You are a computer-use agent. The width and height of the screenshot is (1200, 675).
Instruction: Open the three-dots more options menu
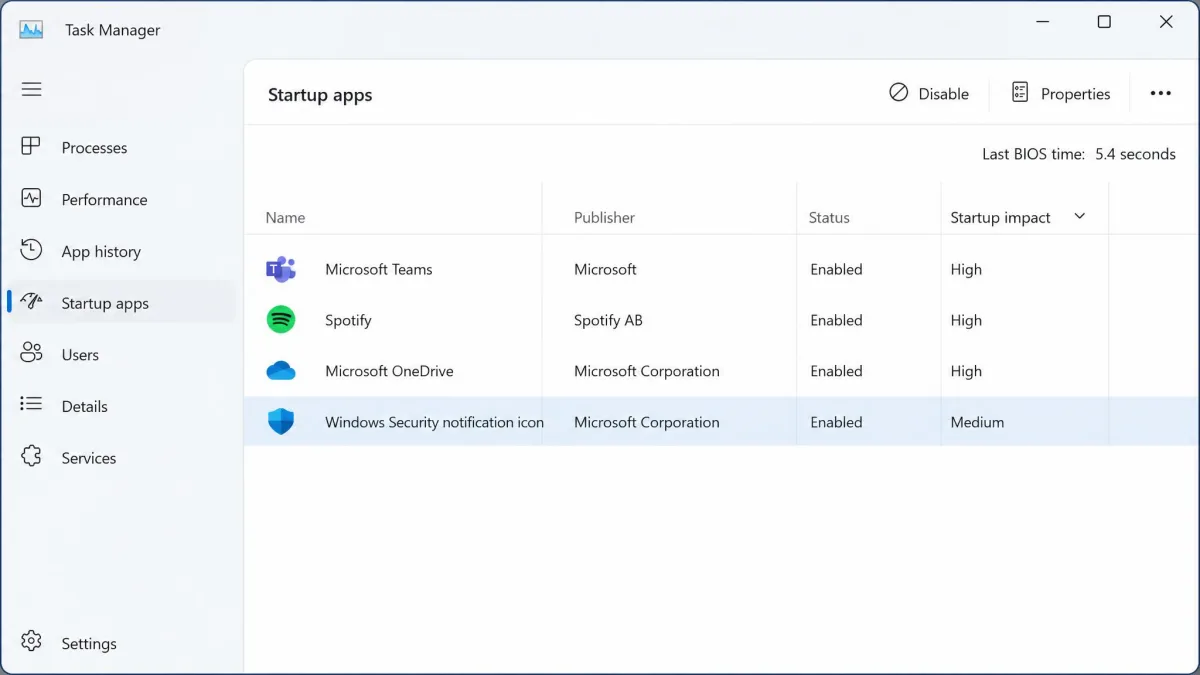pyautogui.click(x=1160, y=93)
